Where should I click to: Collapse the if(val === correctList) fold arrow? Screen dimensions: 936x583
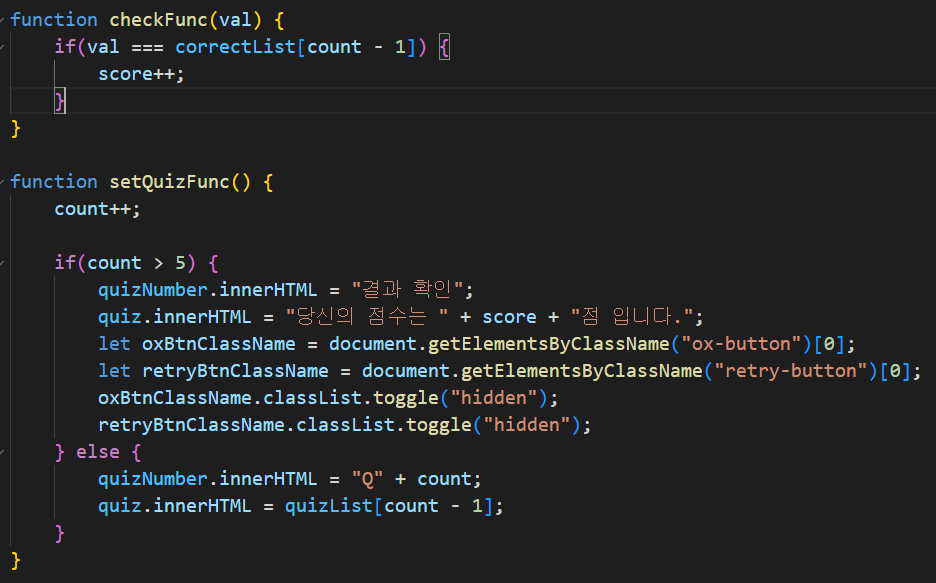click(x=2, y=47)
